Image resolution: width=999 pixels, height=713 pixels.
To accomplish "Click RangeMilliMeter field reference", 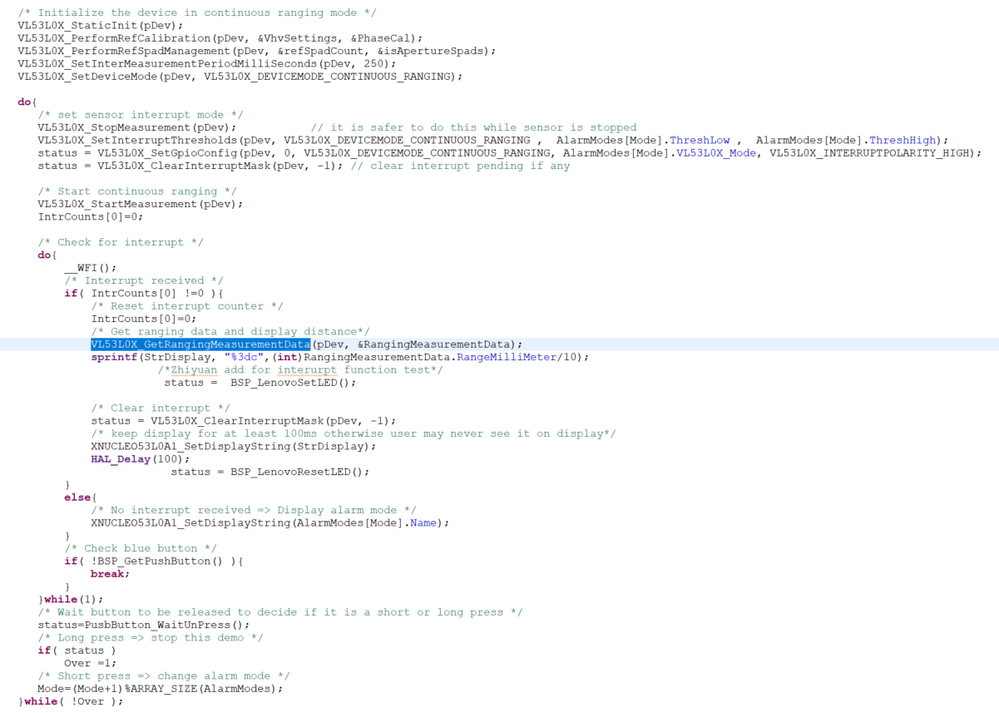I will 507,357.
